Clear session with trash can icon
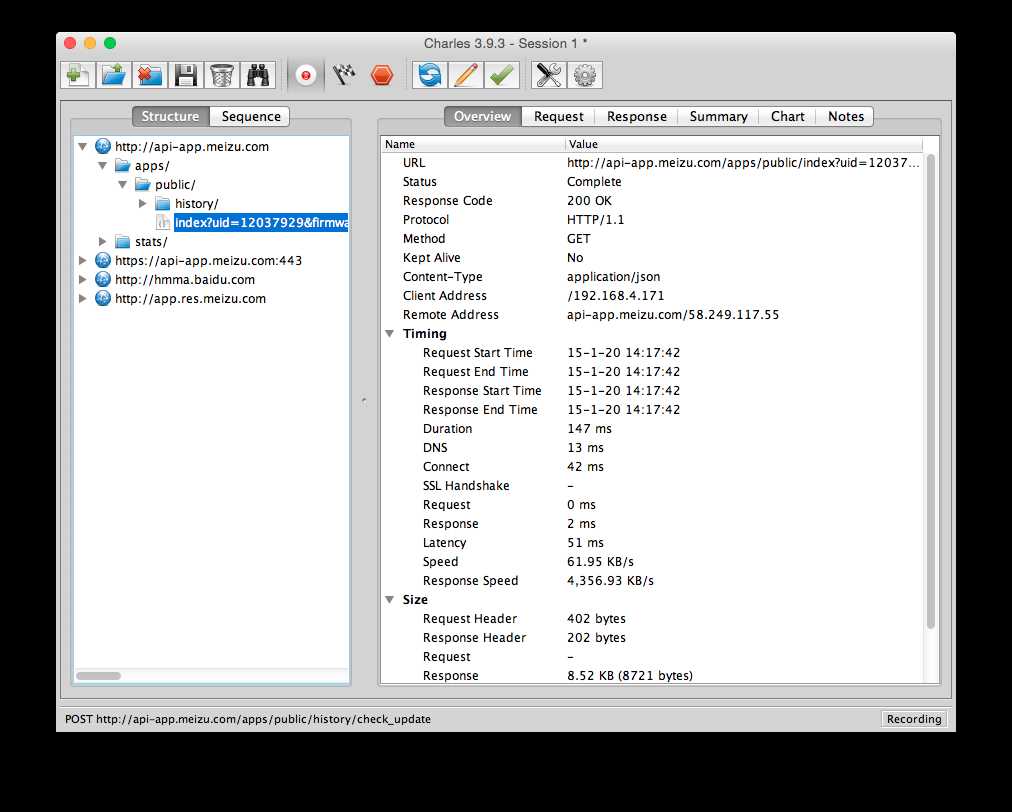Image resolution: width=1012 pixels, height=812 pixels. point(222,75)
